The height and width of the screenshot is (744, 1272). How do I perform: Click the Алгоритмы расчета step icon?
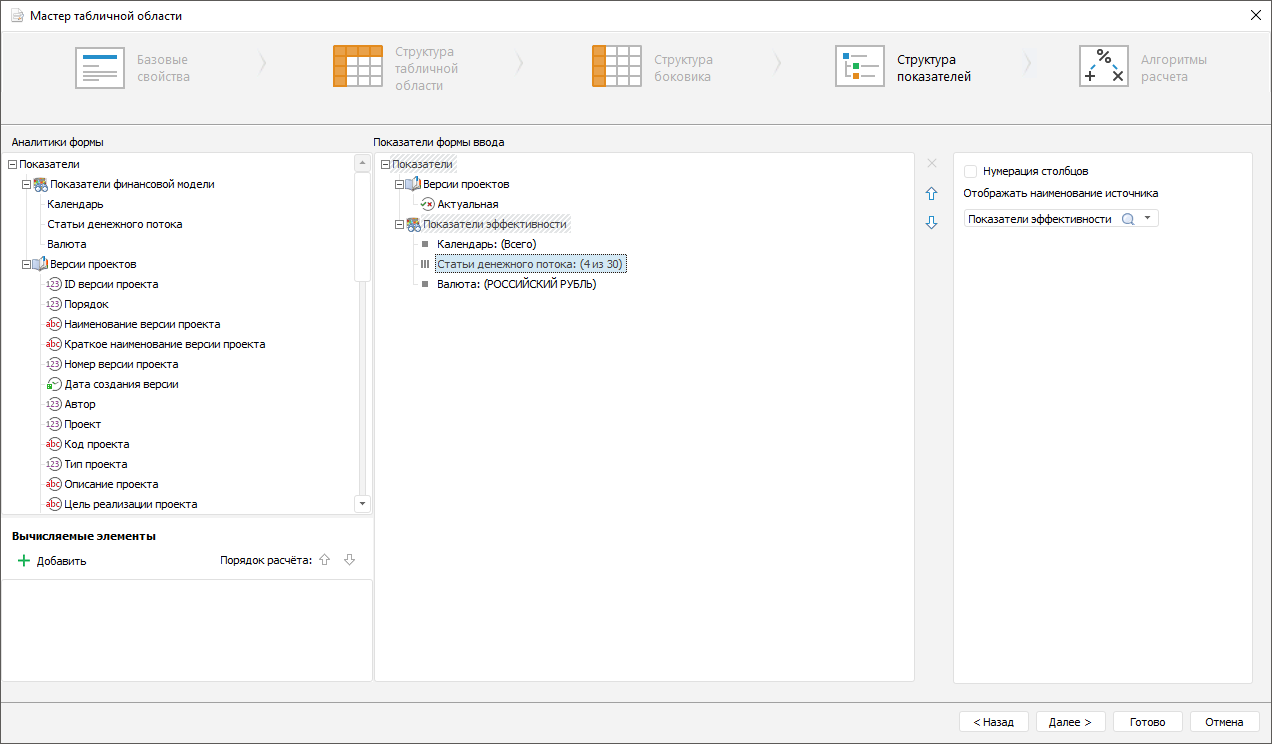(x=1104, y=67)
